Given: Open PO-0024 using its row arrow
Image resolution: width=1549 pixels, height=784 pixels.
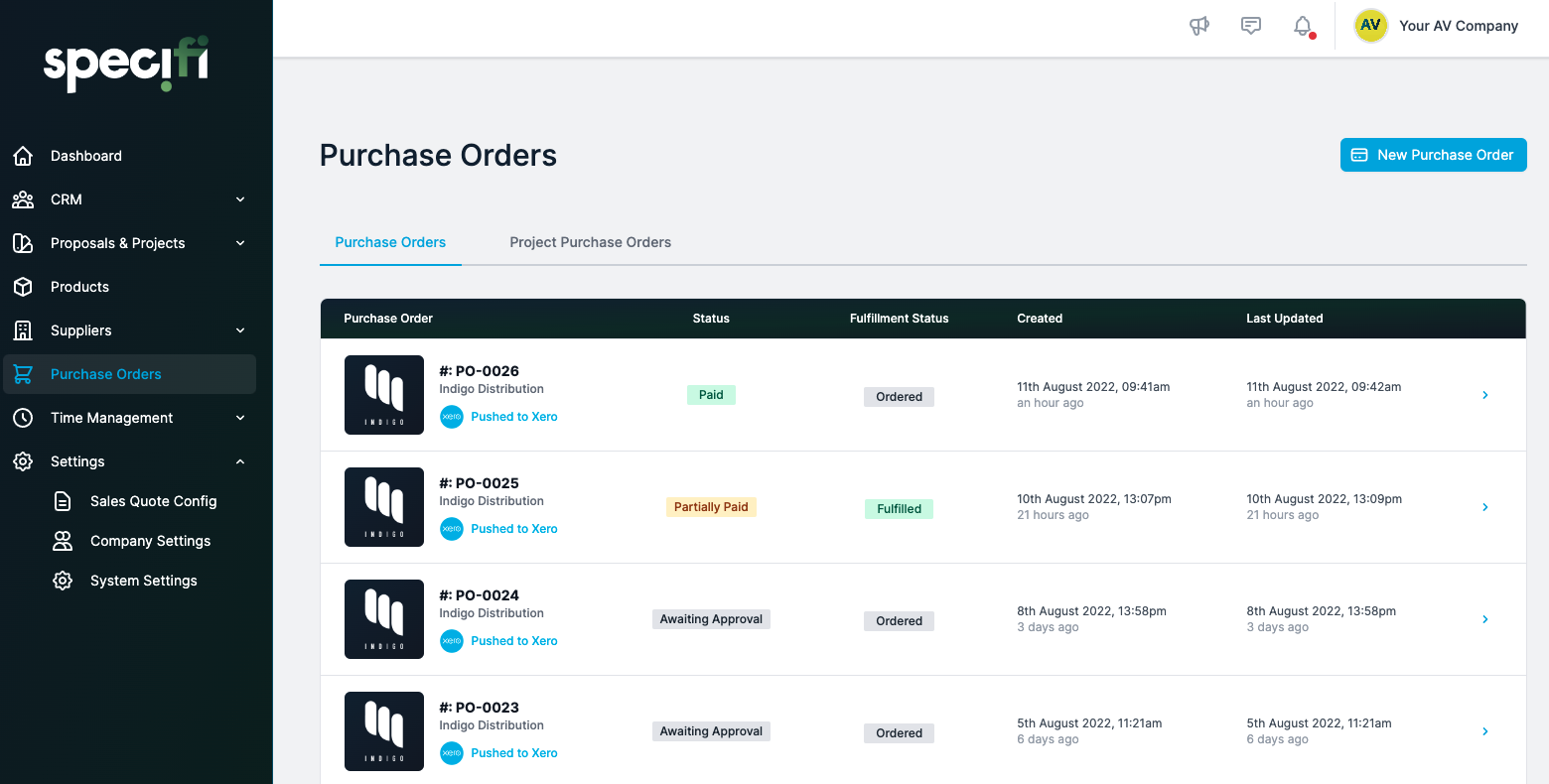Looking at the screenshot, I should 1485,619.
